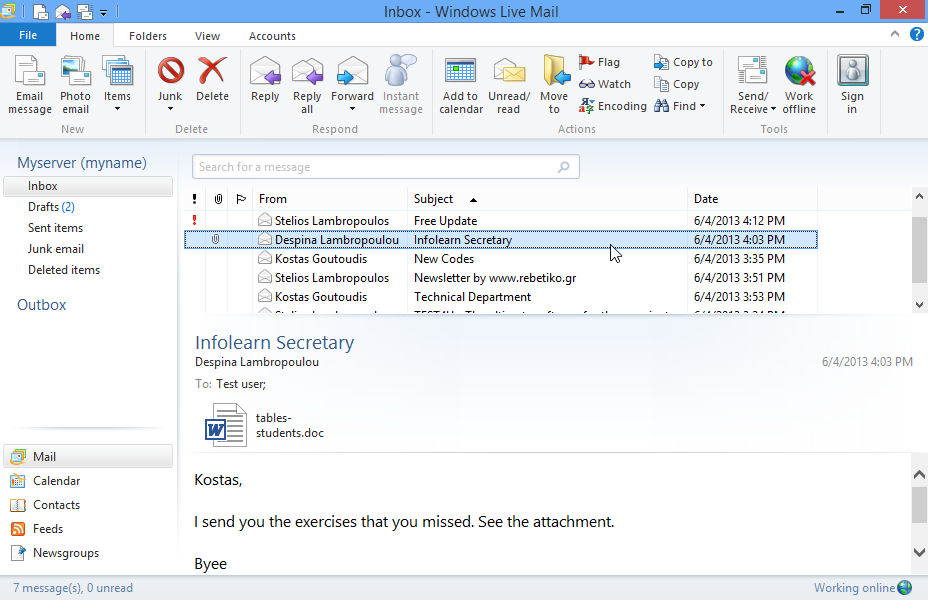Click the Copy to button
The height and width of the screenshot is (600, 928).
point(683,62)
